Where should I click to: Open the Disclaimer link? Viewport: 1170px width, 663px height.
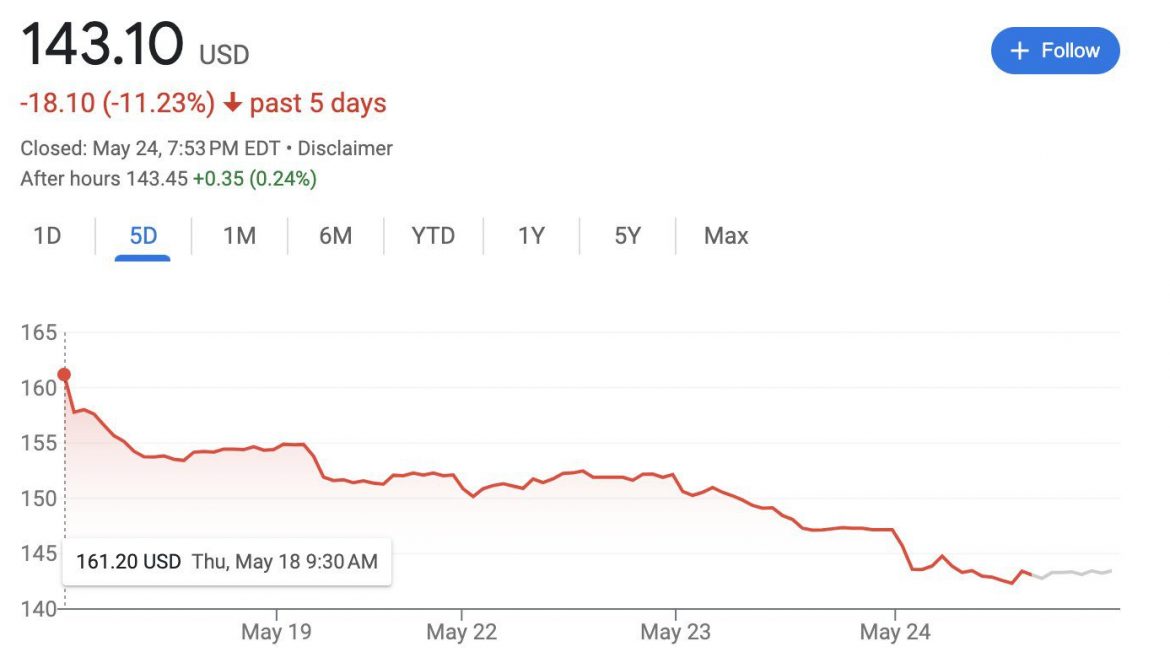pos(345,149)
